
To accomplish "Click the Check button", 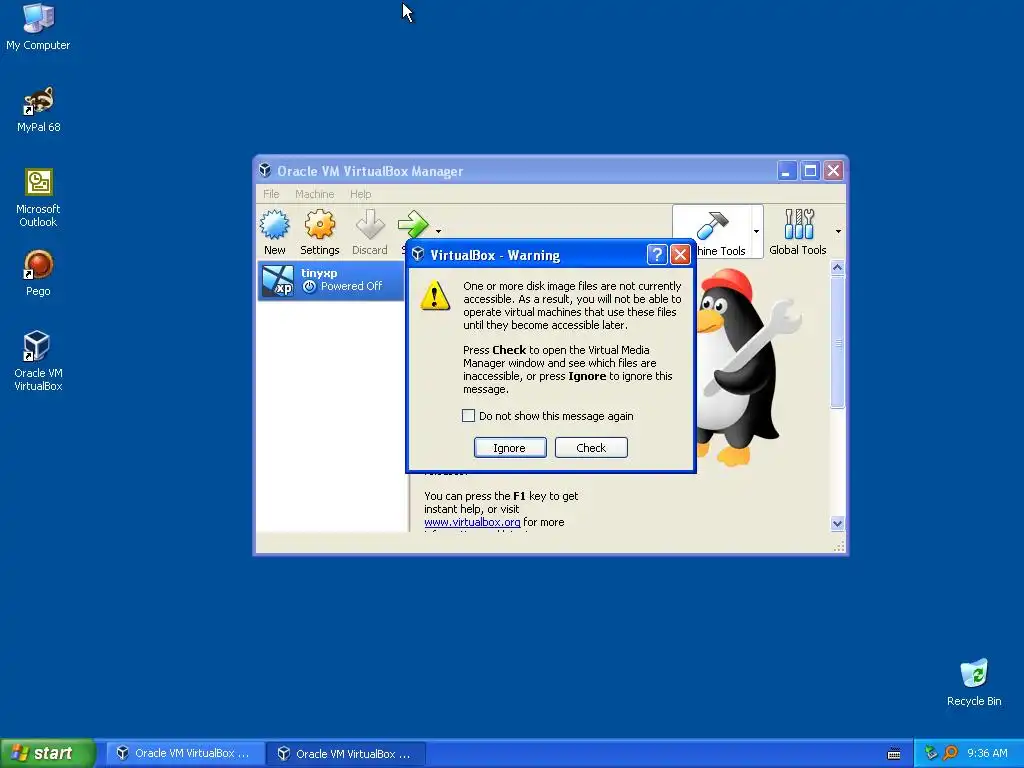I will [x=591, y=448].
